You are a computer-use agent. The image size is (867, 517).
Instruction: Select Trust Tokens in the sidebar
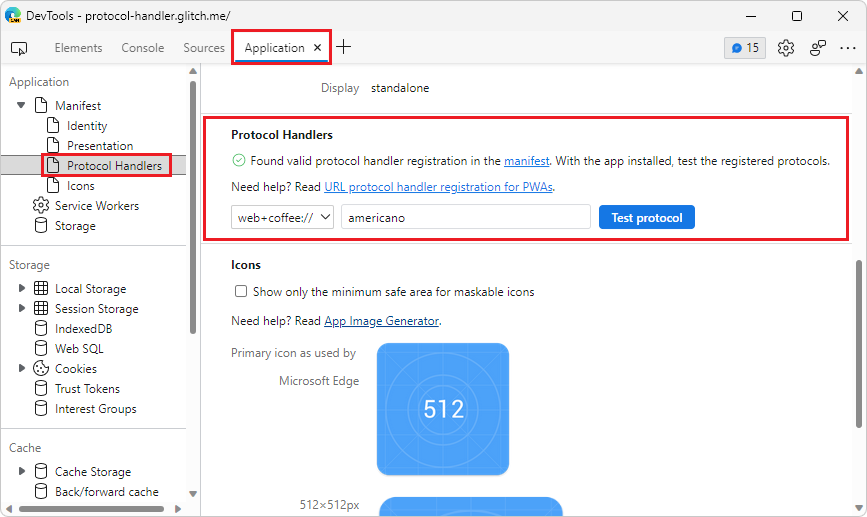click(x=87, y=388)
